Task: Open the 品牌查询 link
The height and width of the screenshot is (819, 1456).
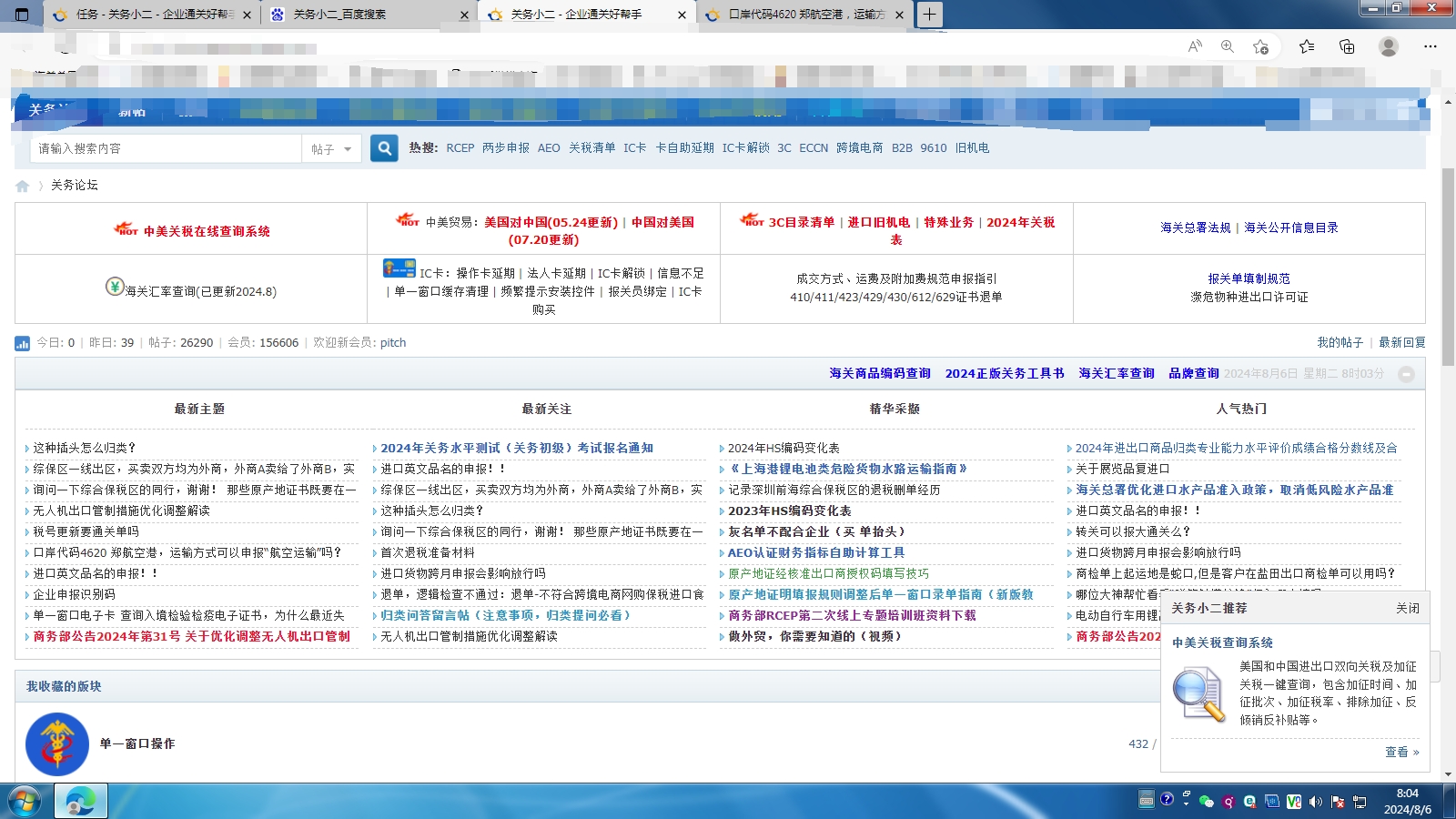Action: (1194, 373)
